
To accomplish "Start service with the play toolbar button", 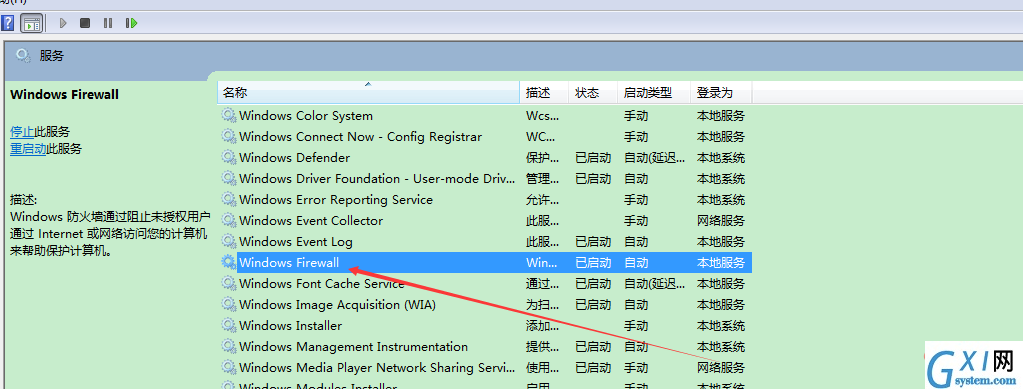I will pyautogui.click(x=63, y=23).
